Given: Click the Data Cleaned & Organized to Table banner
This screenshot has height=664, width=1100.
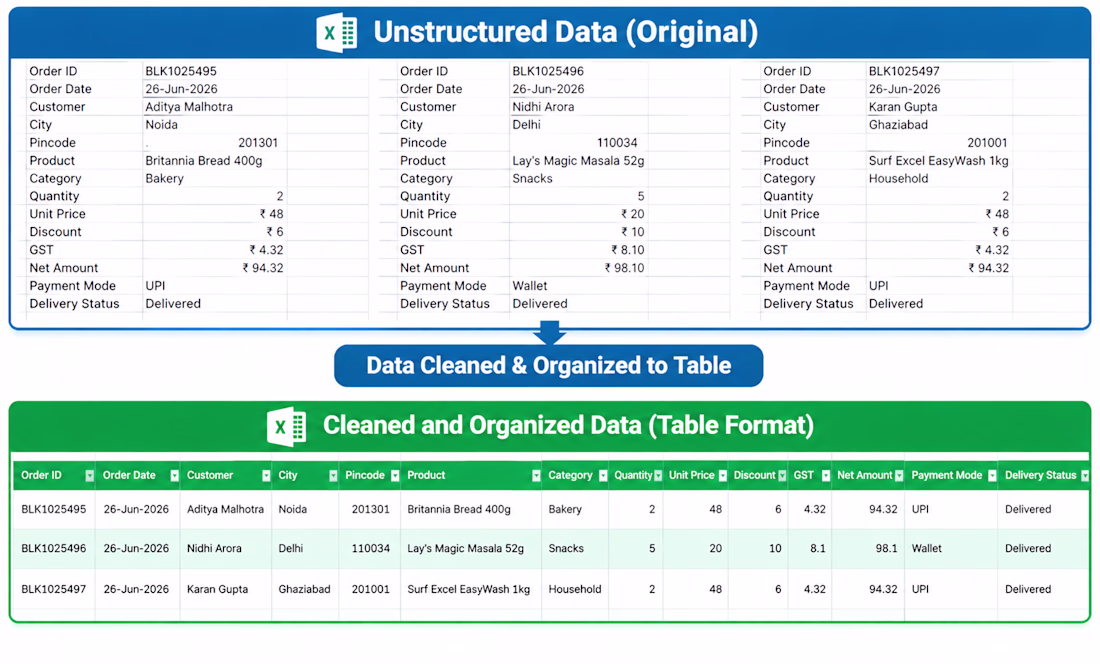Looking at the screenshot, I should click(549, 366).
